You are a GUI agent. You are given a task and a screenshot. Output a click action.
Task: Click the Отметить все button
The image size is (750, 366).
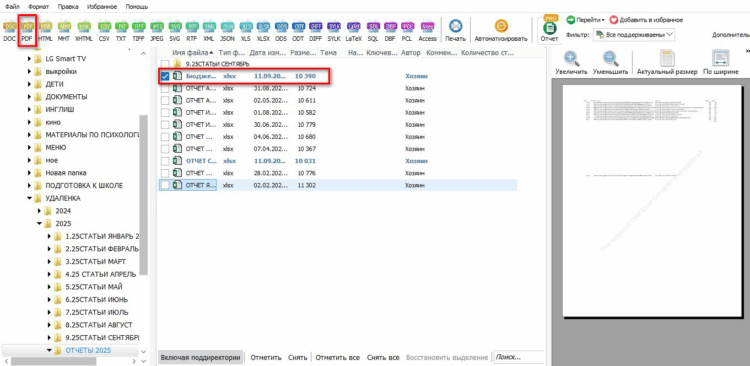click(x=337, y=357)
